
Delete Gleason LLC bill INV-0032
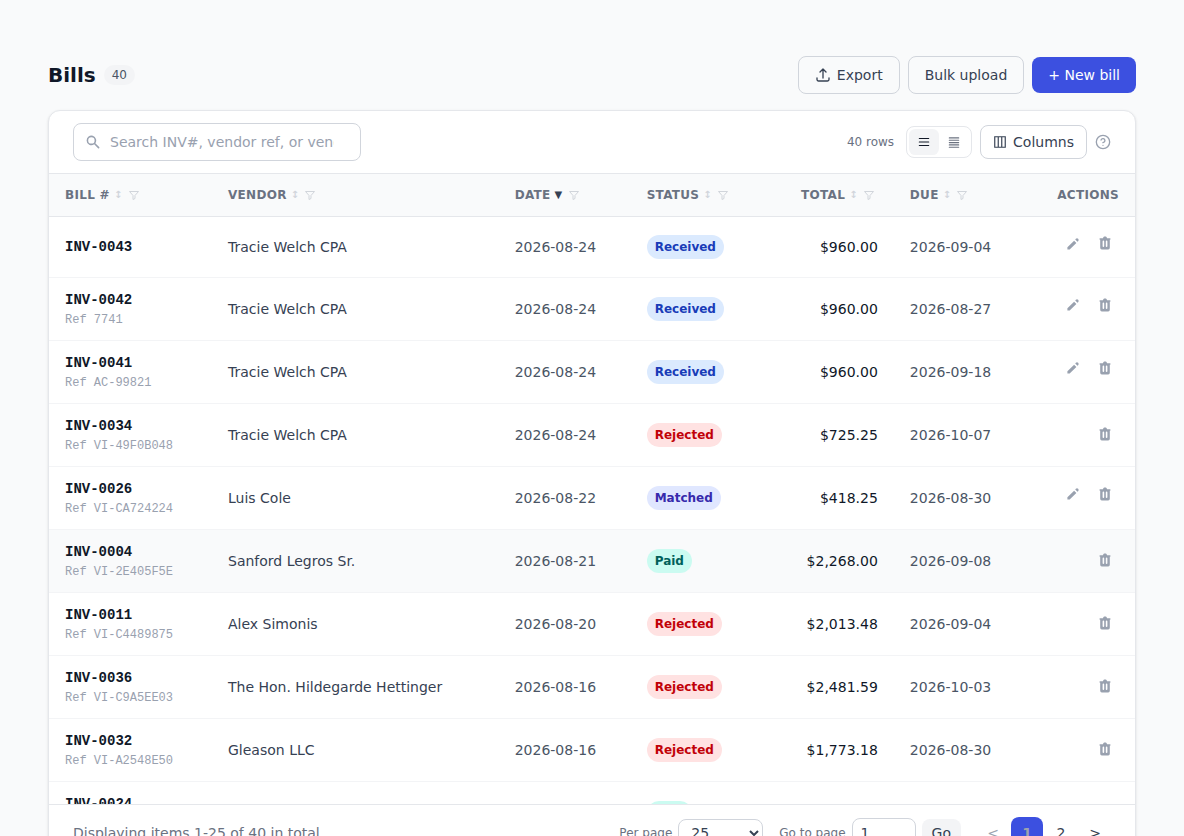pos(1105,749)
